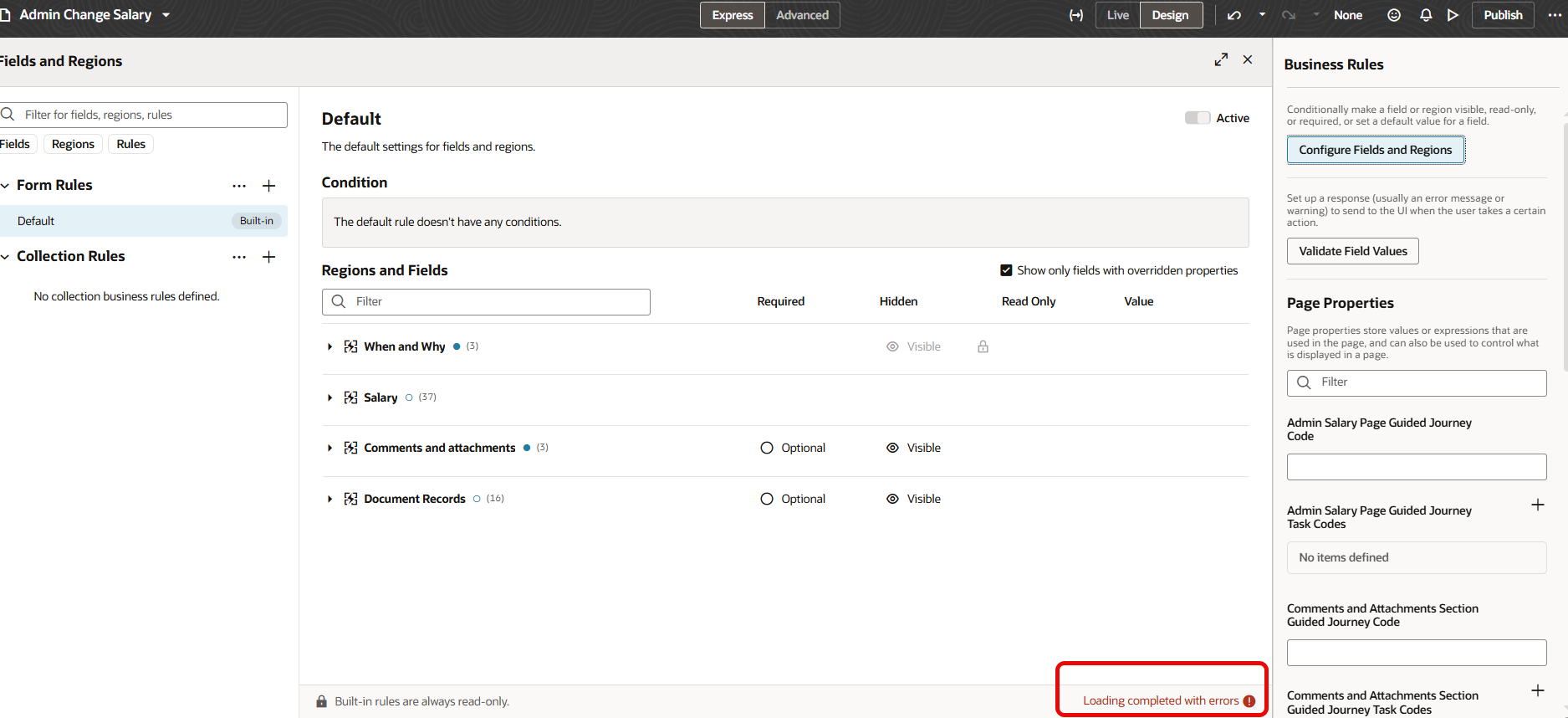
Task: Open Collection Rules more options ellipsis
Action: 239,257
